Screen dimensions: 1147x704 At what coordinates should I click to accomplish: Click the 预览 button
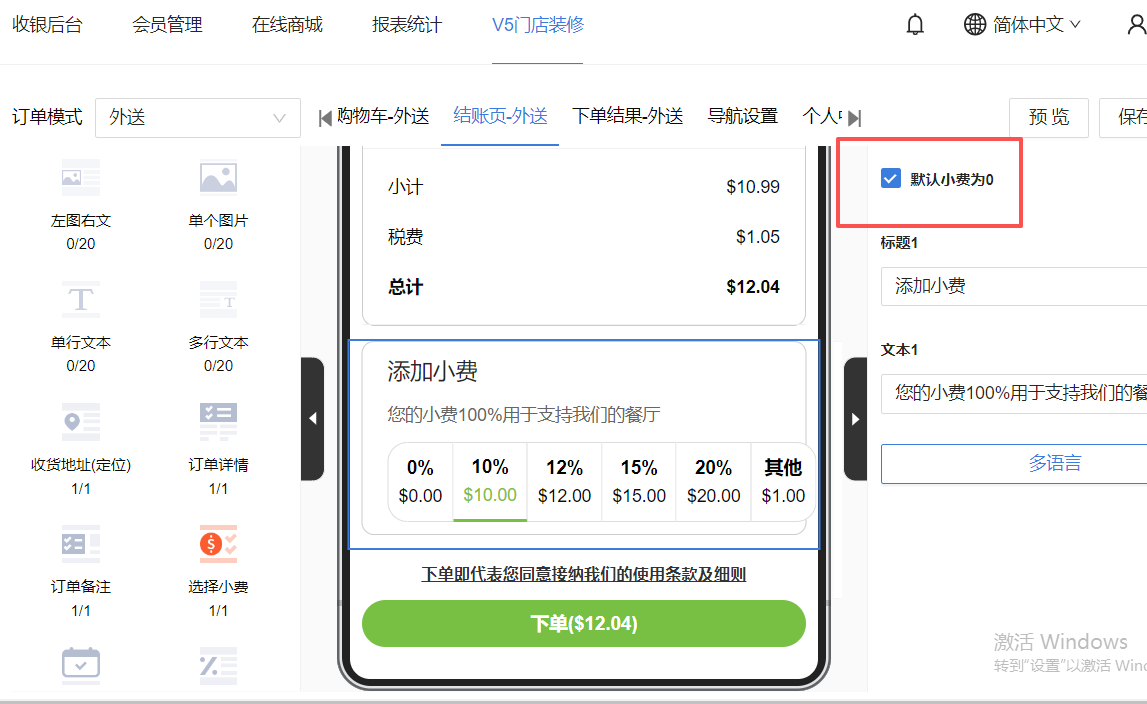1048,118
